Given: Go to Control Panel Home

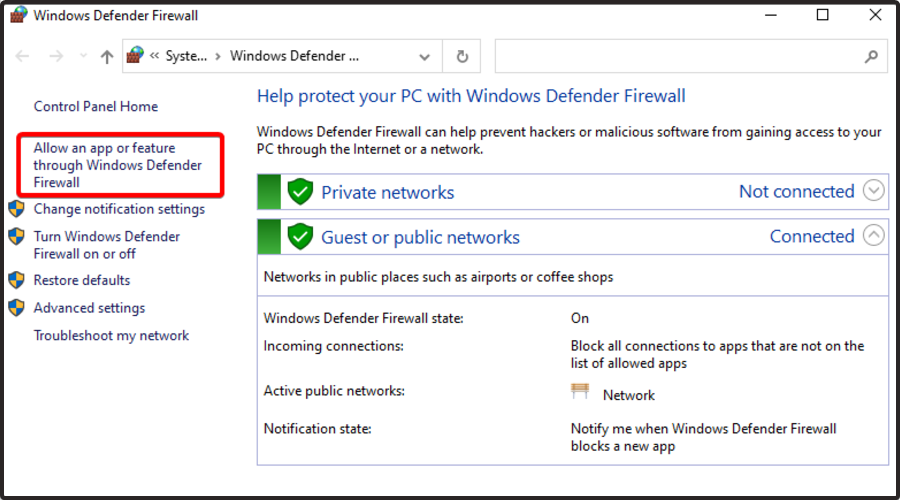Looking at the screenshot, I should pos(96,107).
